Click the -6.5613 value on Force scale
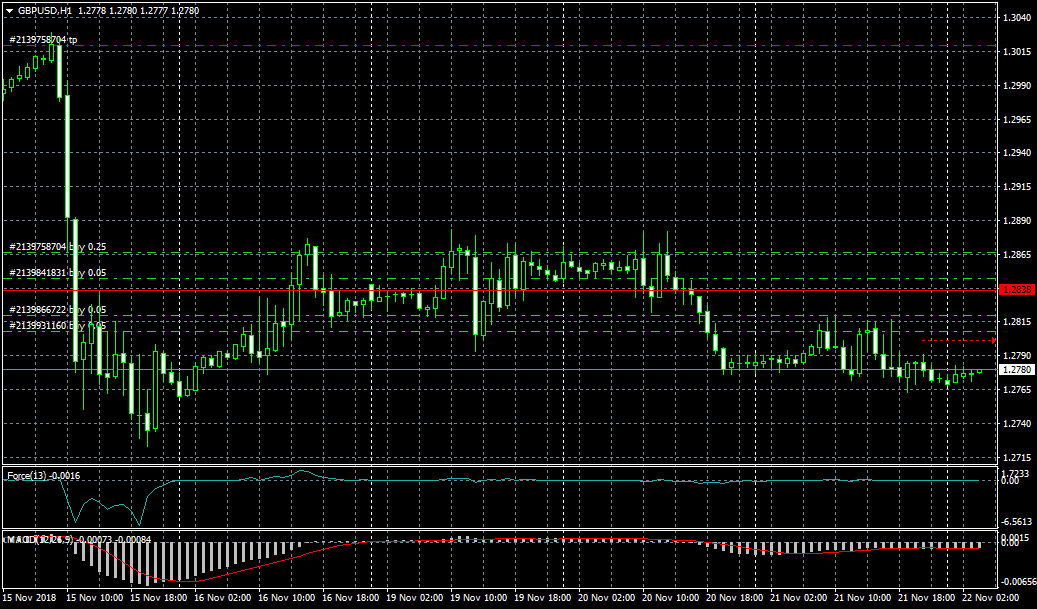1037x609 pixels. coord(1019,521)
